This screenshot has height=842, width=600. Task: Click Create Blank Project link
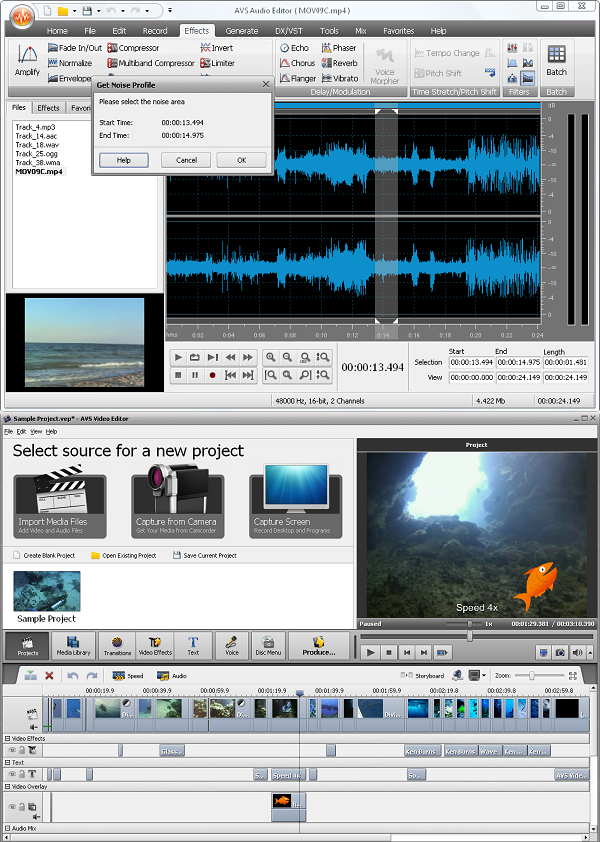pyautogui.click(x=44, y=555)
